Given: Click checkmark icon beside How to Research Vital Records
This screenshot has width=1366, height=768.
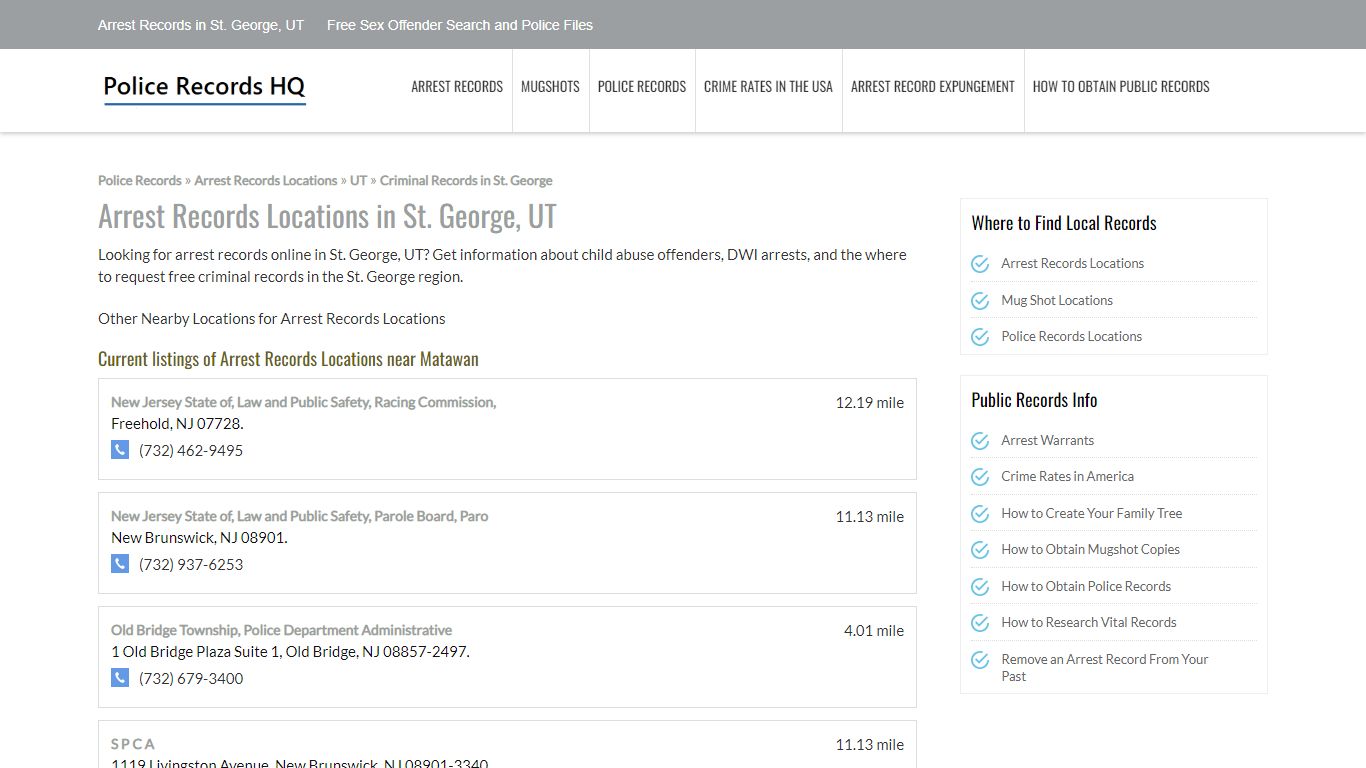Looking at the screenshot, I should pos(980,623).
